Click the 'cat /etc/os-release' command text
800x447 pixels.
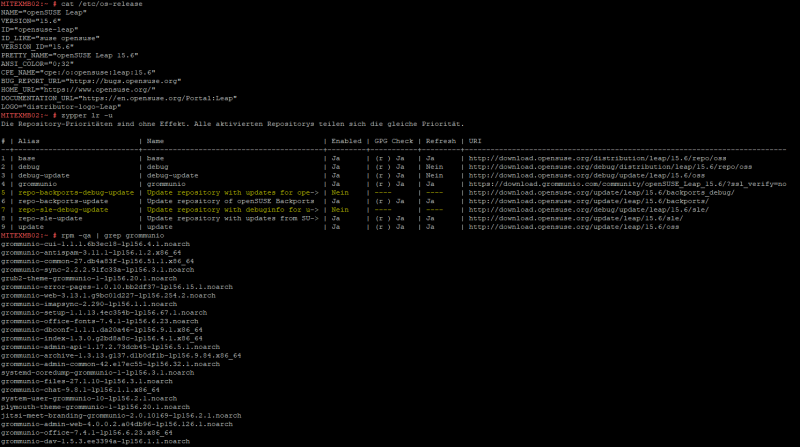pyautogui.click(x=92, y=6)
